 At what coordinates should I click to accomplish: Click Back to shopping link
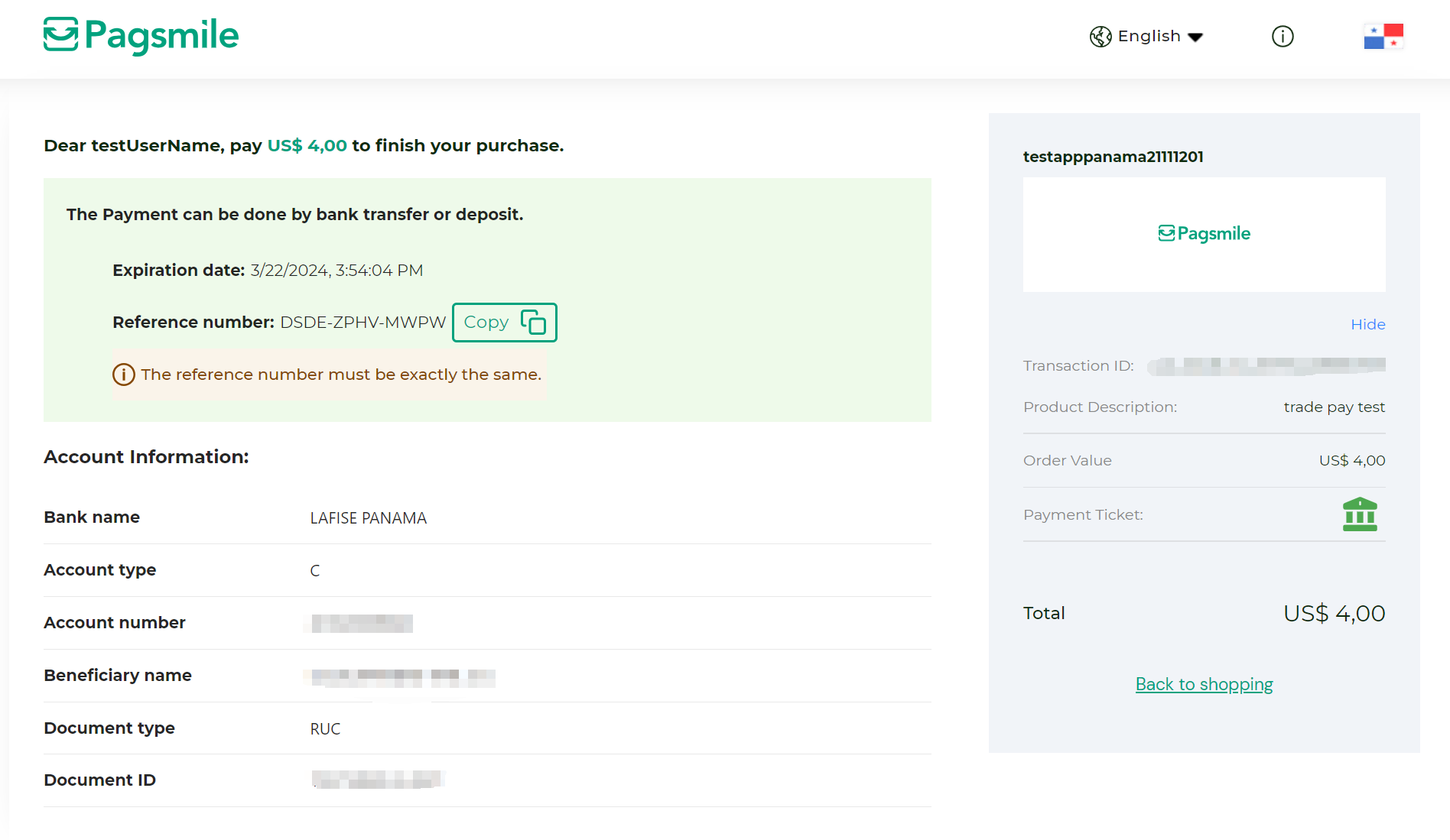pyautogui.click(x=1204, y=684)
